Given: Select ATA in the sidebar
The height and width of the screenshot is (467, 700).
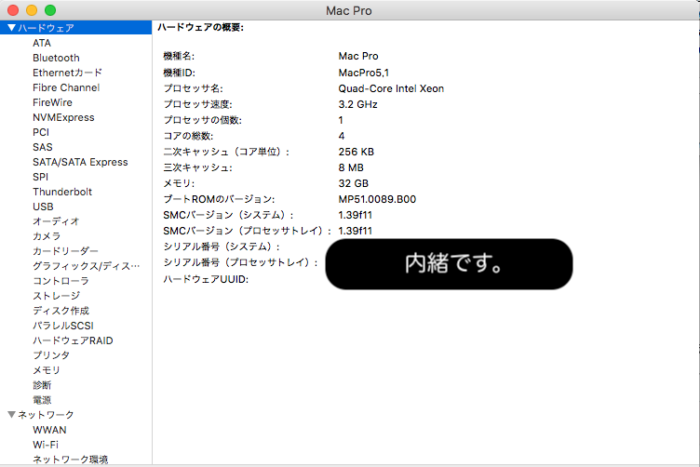Looking at the screenshot, I should [x=41, y=43].
